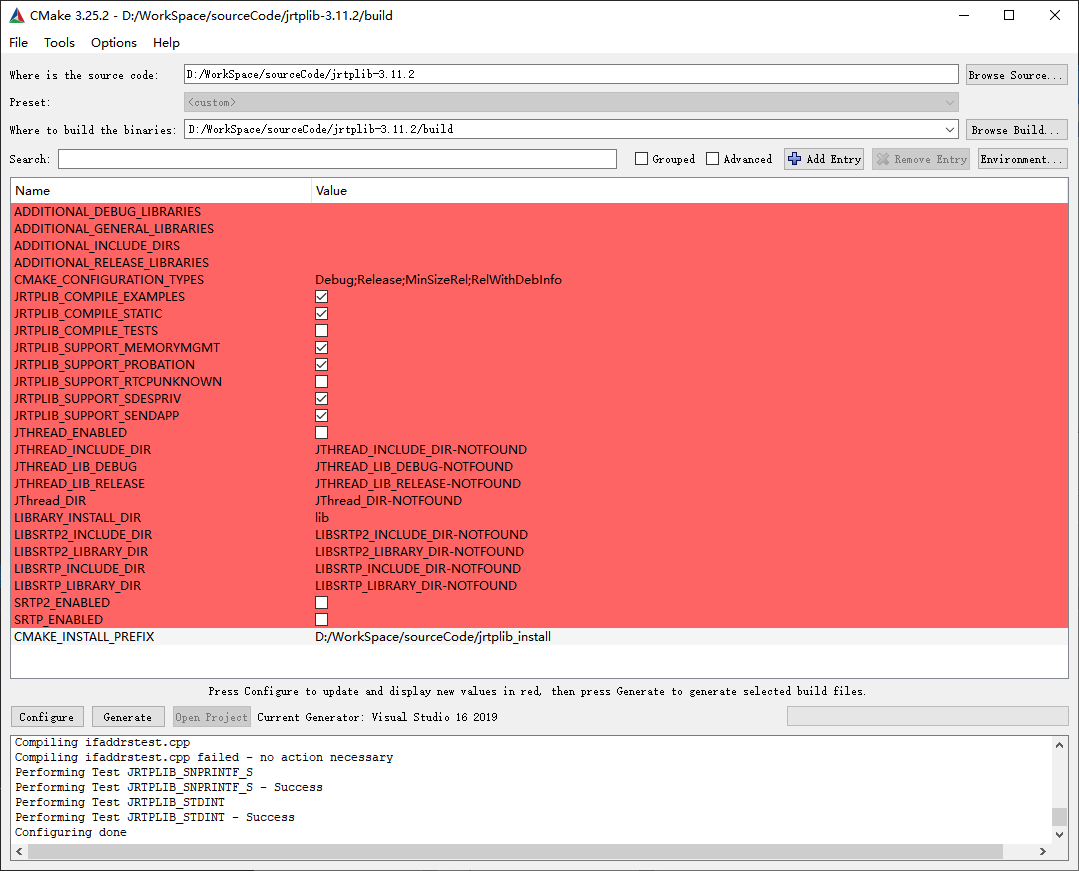Click the Configuring done log line

[71, 832]
